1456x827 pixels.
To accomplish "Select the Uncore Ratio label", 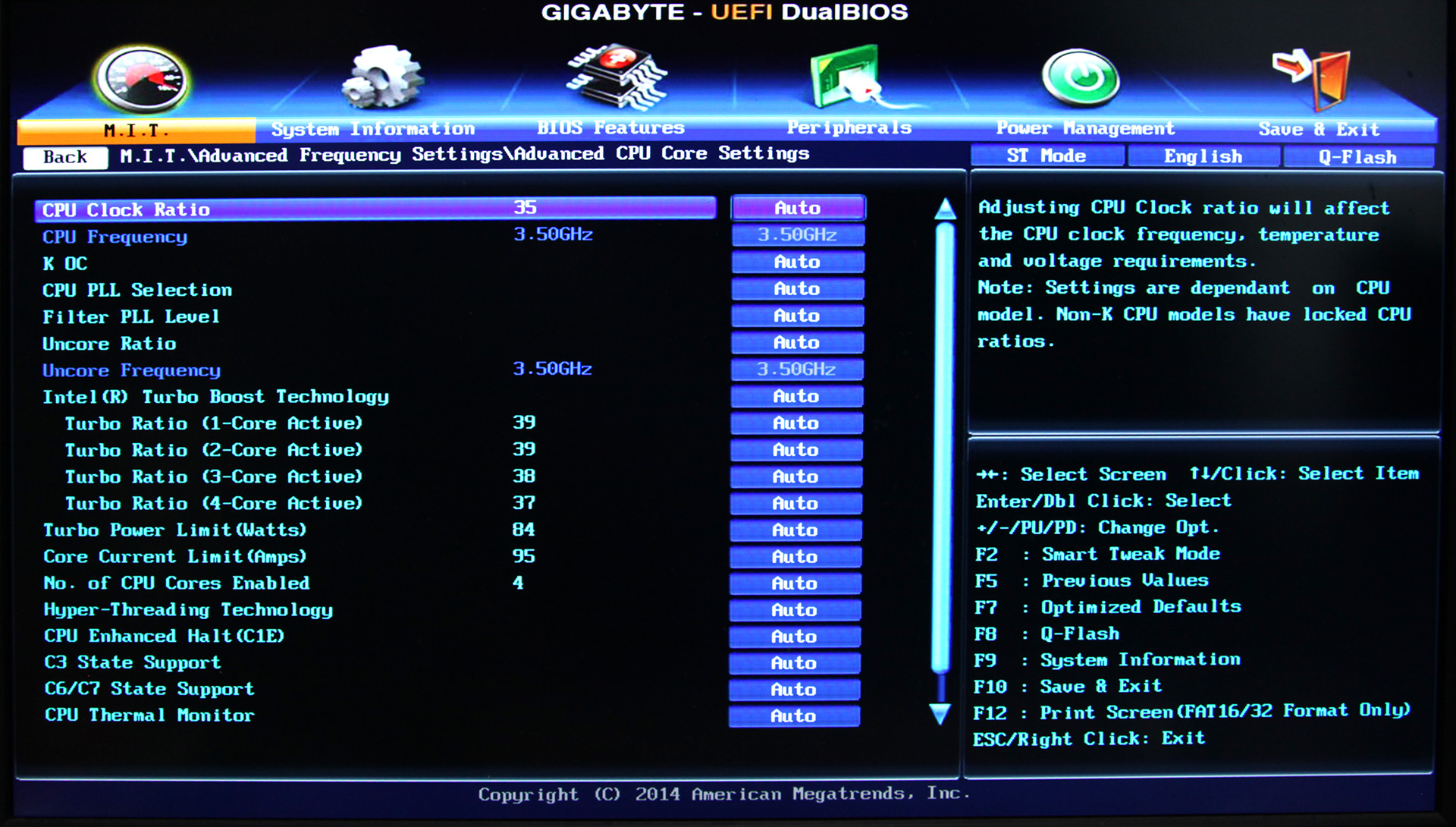I will tap(109, 344).
